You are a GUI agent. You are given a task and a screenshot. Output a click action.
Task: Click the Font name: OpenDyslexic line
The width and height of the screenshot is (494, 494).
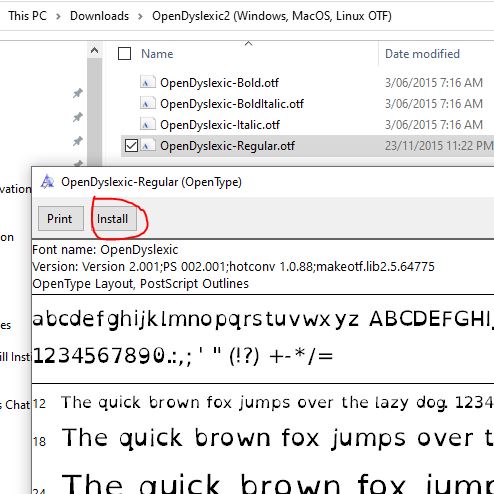point(105,250)
